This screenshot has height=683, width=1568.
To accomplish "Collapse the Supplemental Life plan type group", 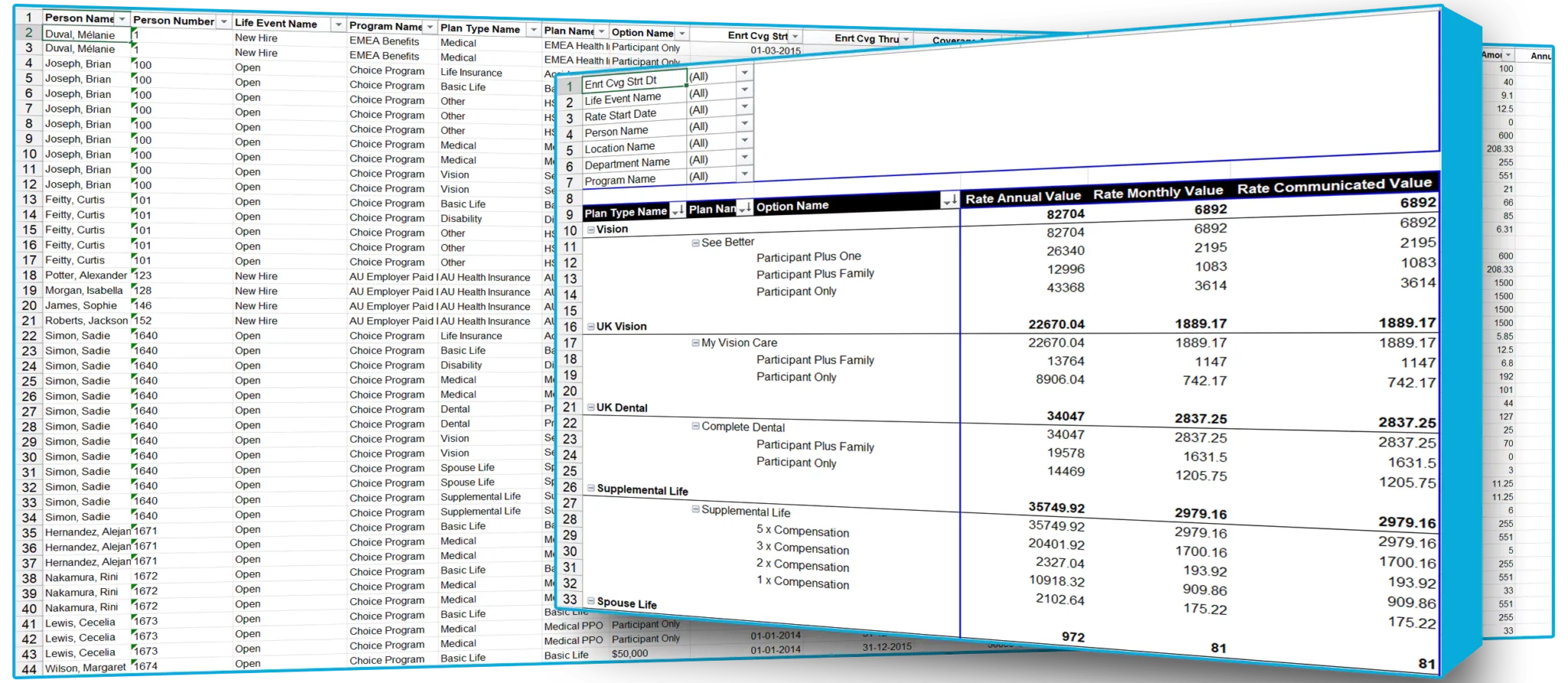I will point(591,489).
